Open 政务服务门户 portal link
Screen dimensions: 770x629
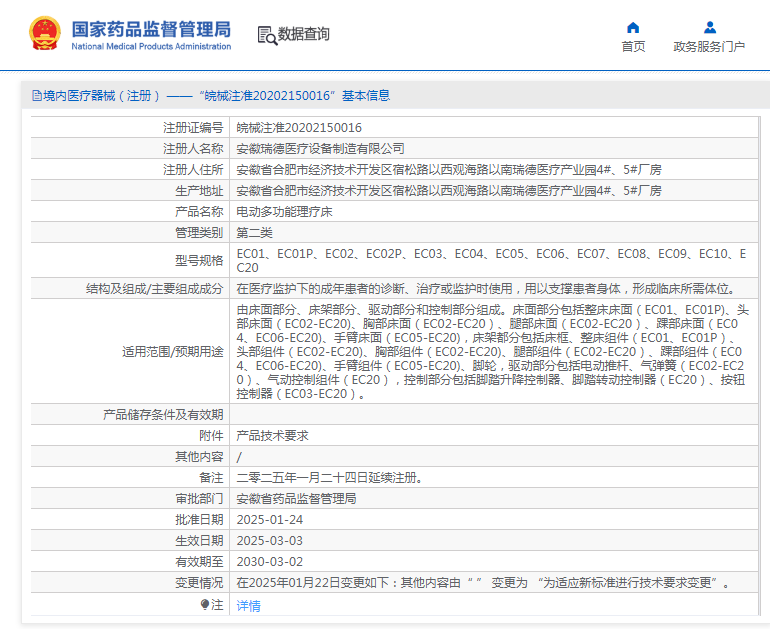(x=709, y=47)
